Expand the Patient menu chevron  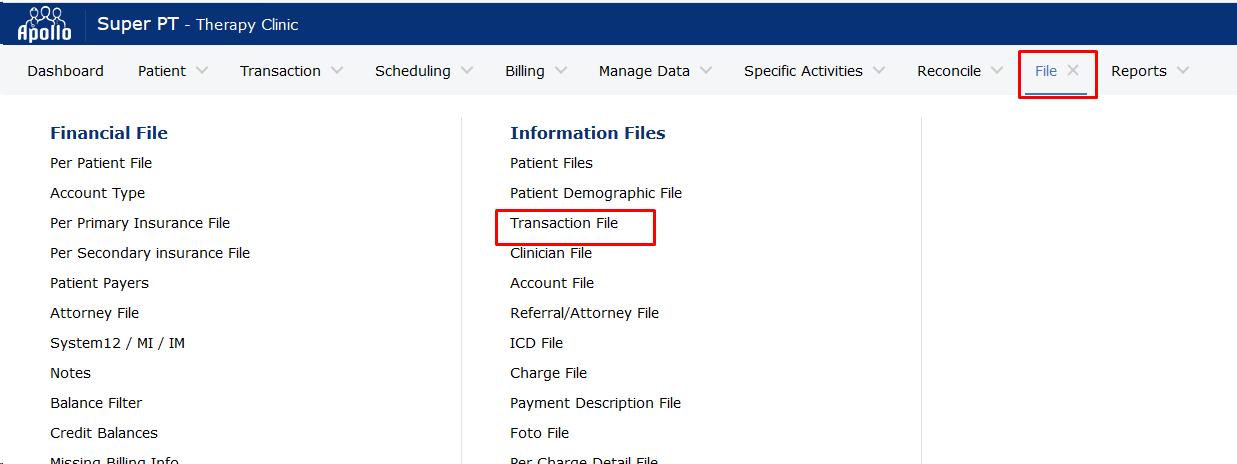202,71
